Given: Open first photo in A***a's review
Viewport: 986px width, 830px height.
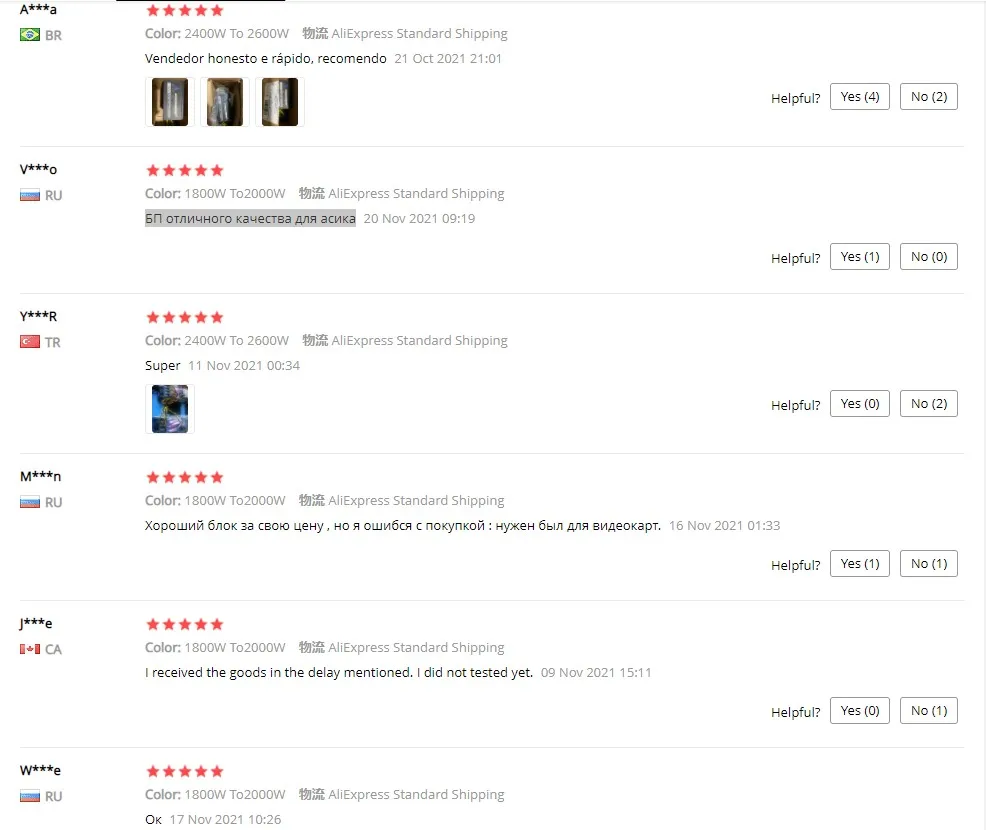Looking at the screenshot, I should coord(170,102).
